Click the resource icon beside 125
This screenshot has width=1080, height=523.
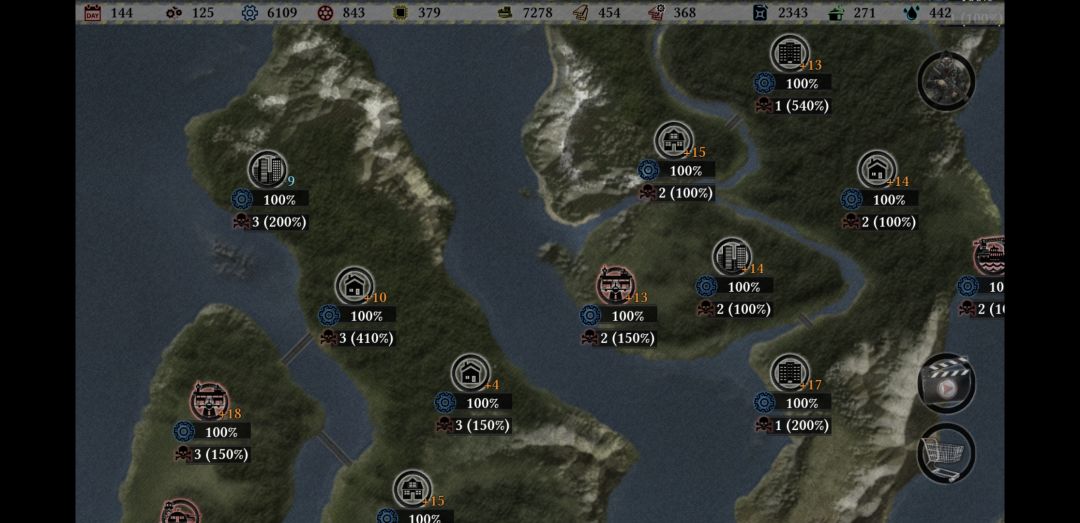tap(174, 12)
